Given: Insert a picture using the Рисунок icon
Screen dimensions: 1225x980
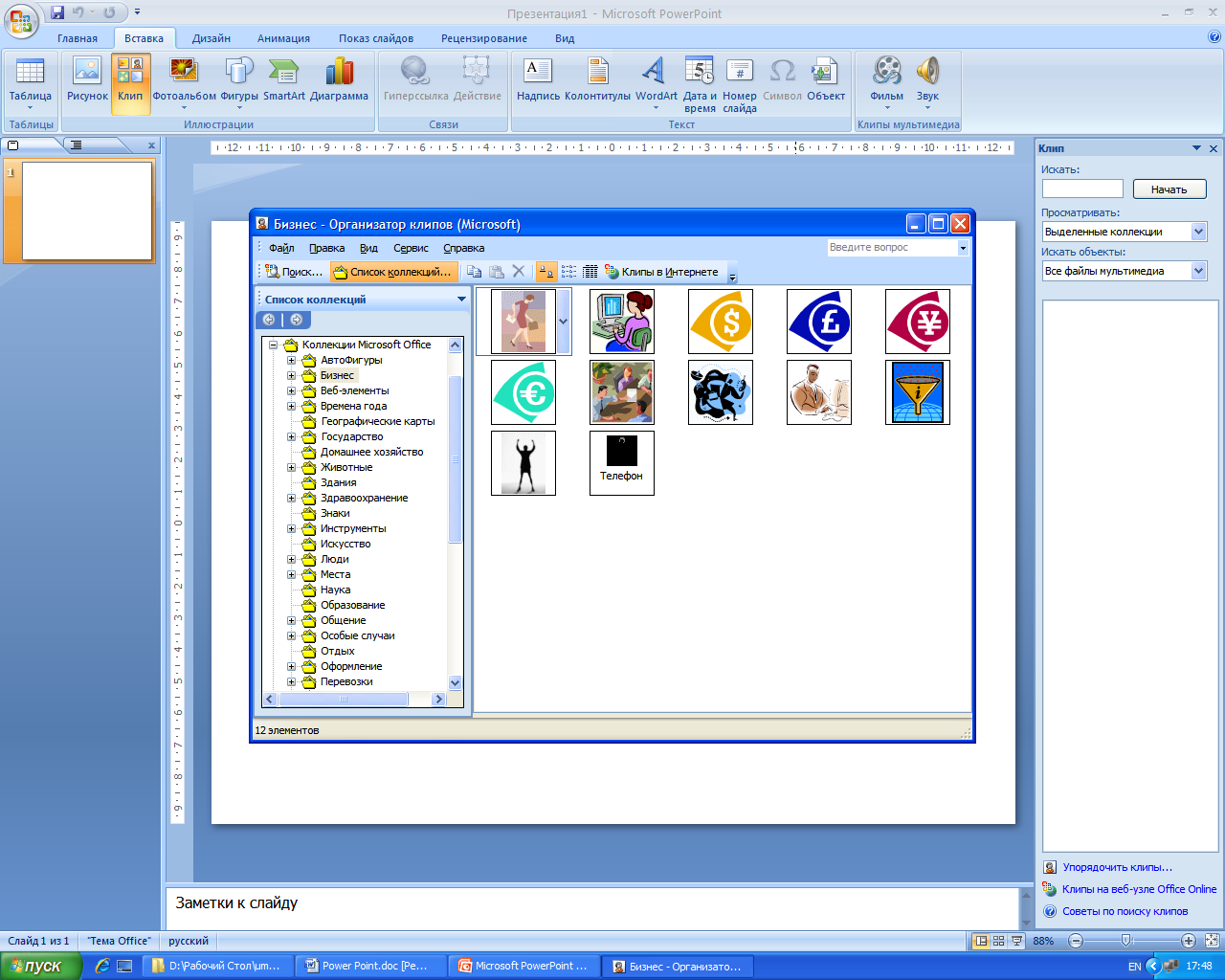Looking at the screenshot, I should 87,83.
